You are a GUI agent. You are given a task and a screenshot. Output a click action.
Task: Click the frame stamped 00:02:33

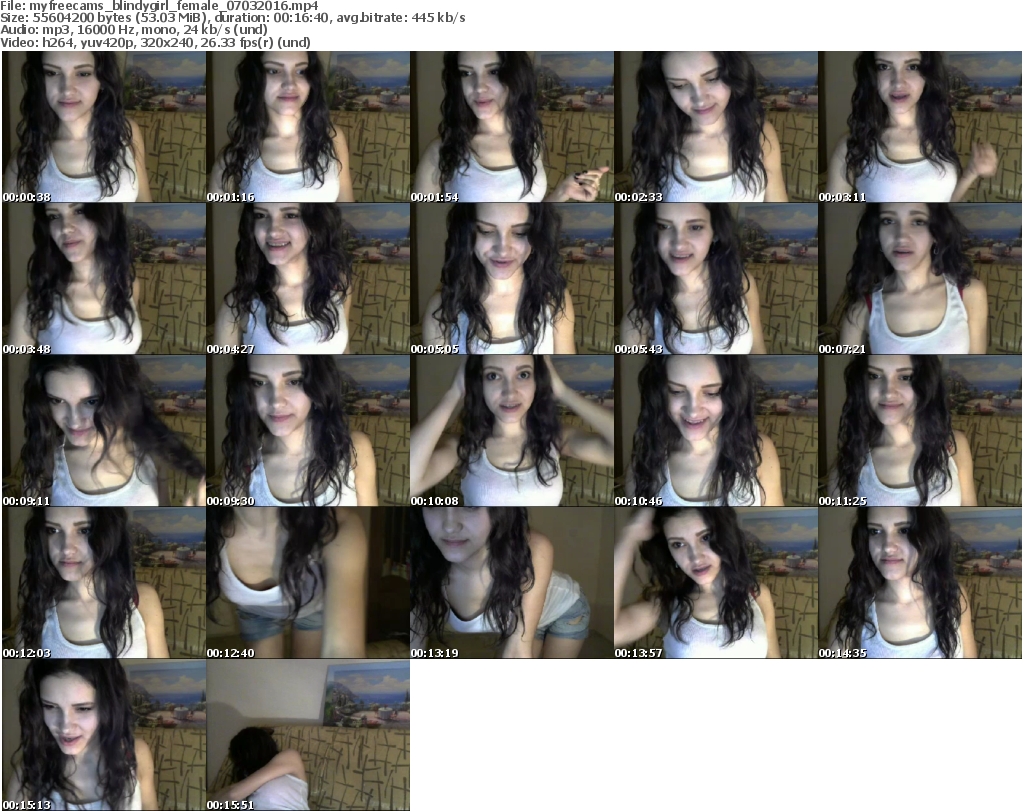716,127
